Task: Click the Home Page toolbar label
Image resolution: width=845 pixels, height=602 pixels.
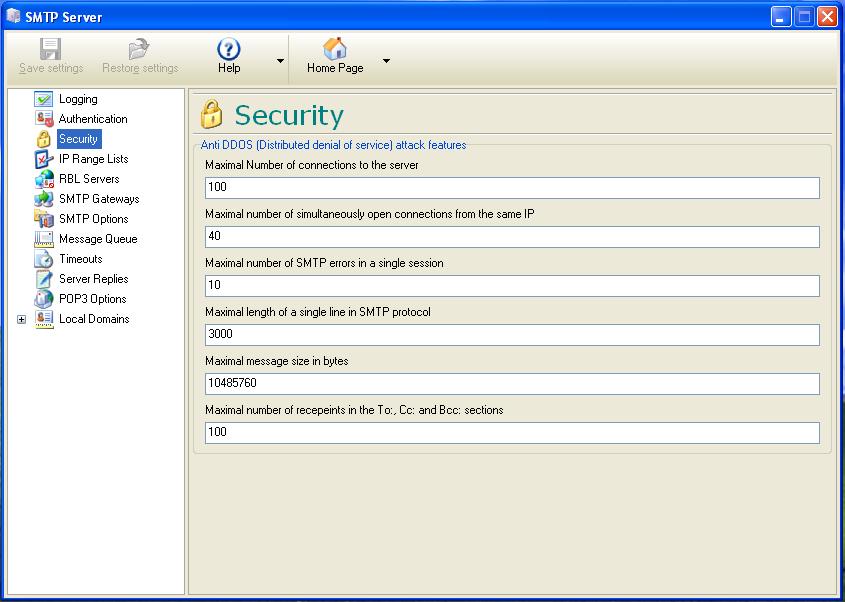Action: [x=335, y=68]
